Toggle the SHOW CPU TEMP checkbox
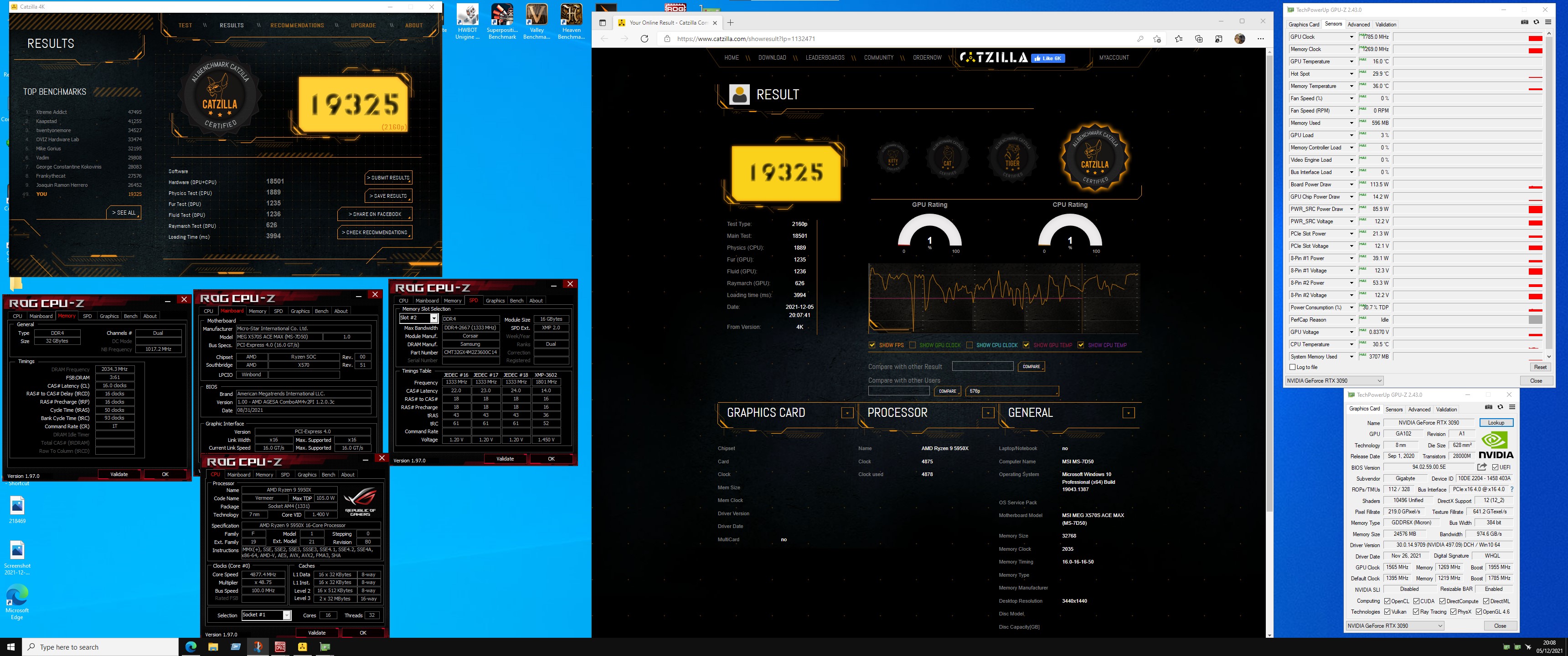The image size is (1568, 656). click(1081, 345)
